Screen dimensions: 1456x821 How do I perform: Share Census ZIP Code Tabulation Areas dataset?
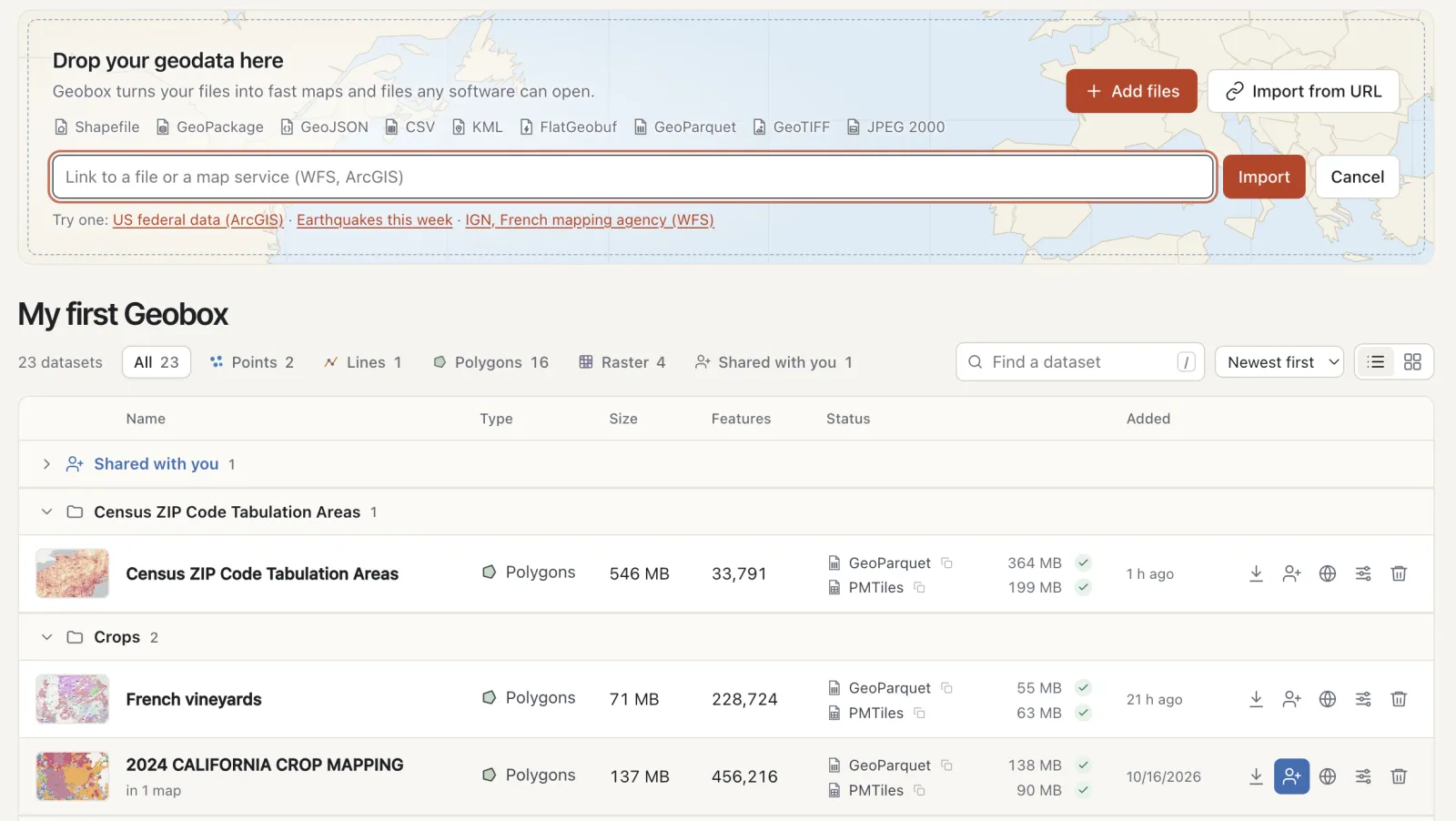coord(1291,573)
